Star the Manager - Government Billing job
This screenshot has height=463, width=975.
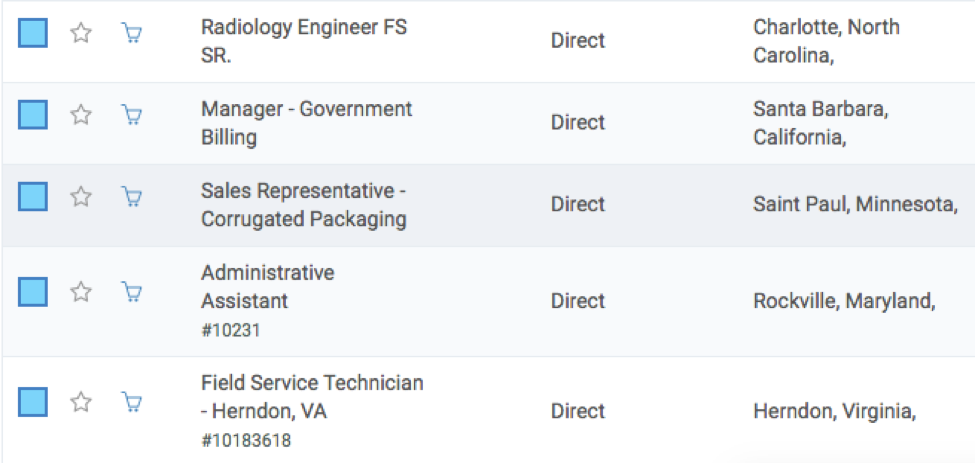81,115
